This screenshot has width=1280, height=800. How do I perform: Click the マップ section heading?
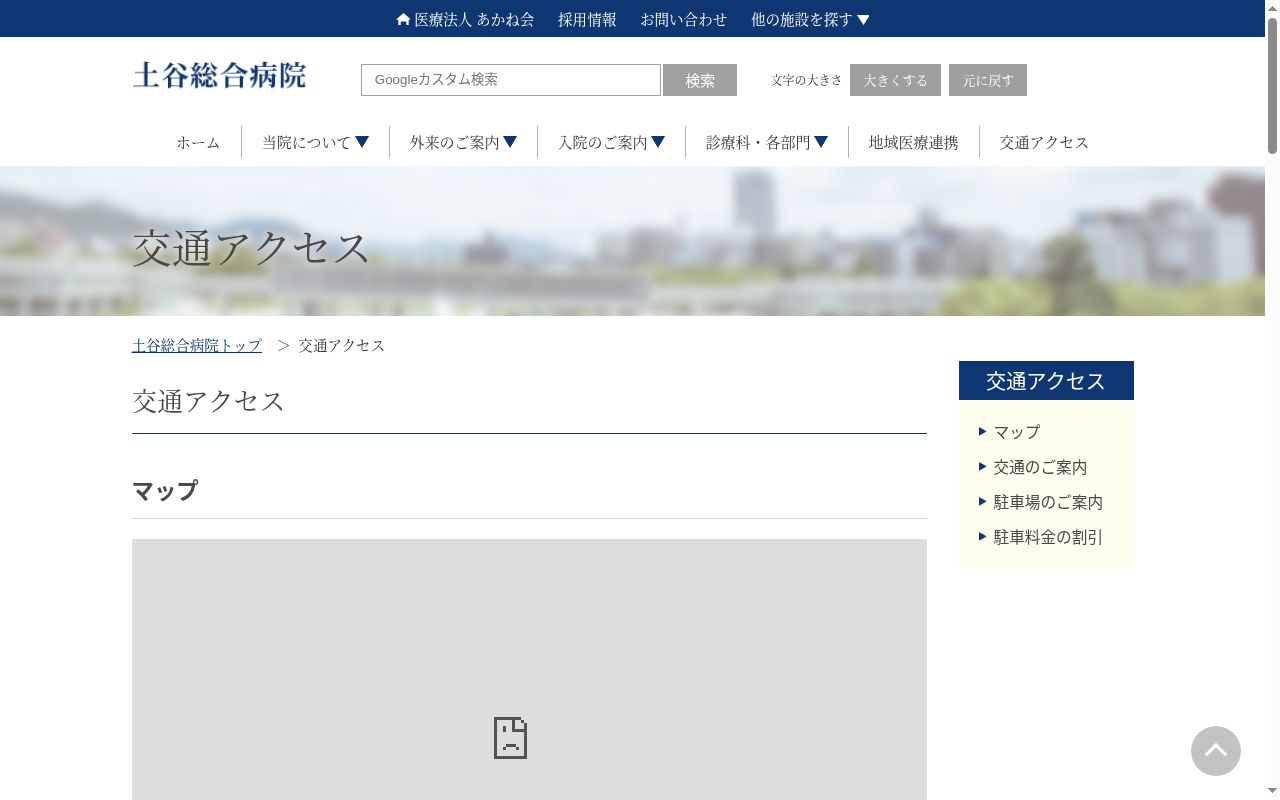165,491
